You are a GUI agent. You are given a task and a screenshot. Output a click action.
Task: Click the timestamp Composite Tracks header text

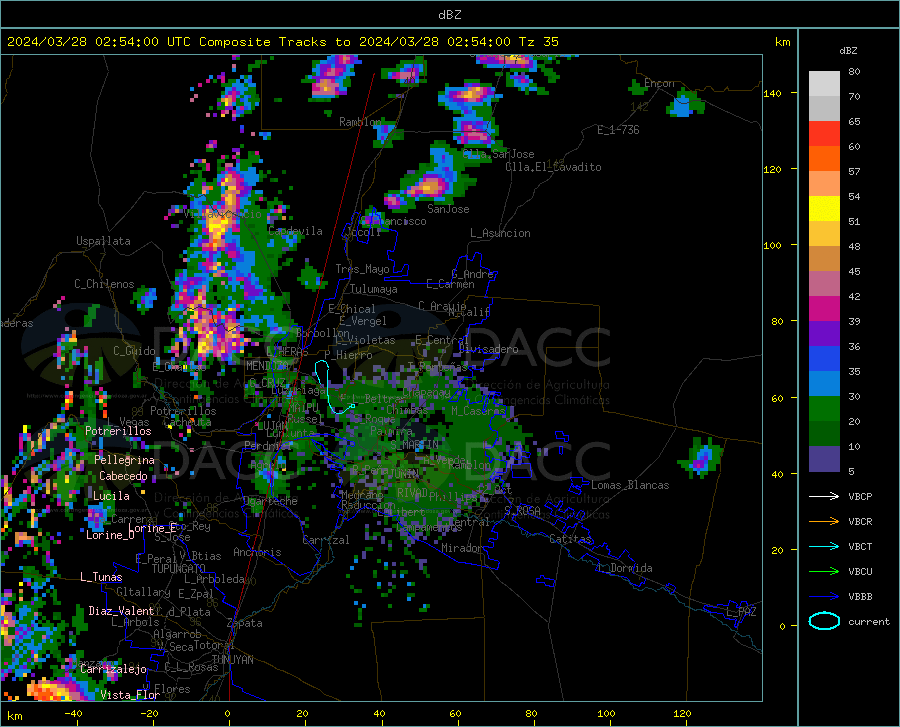(x=282, y=42)
